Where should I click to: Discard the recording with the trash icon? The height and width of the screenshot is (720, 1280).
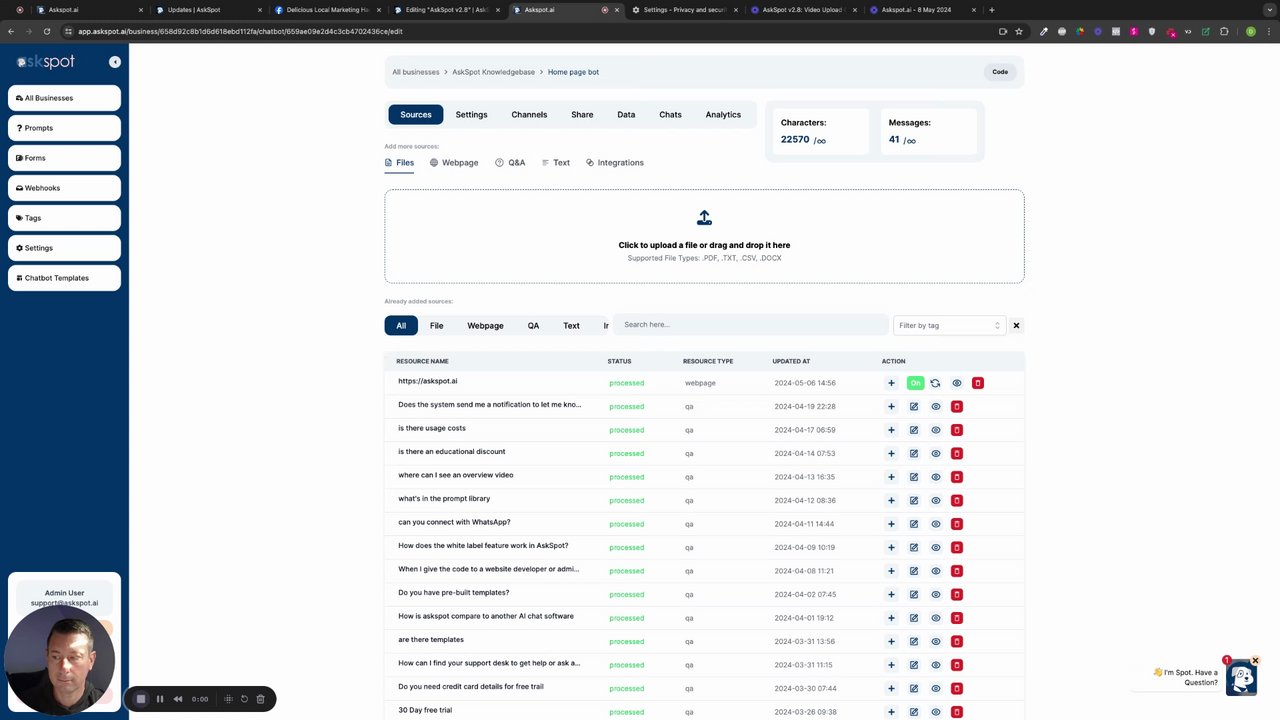pos(261,699)
